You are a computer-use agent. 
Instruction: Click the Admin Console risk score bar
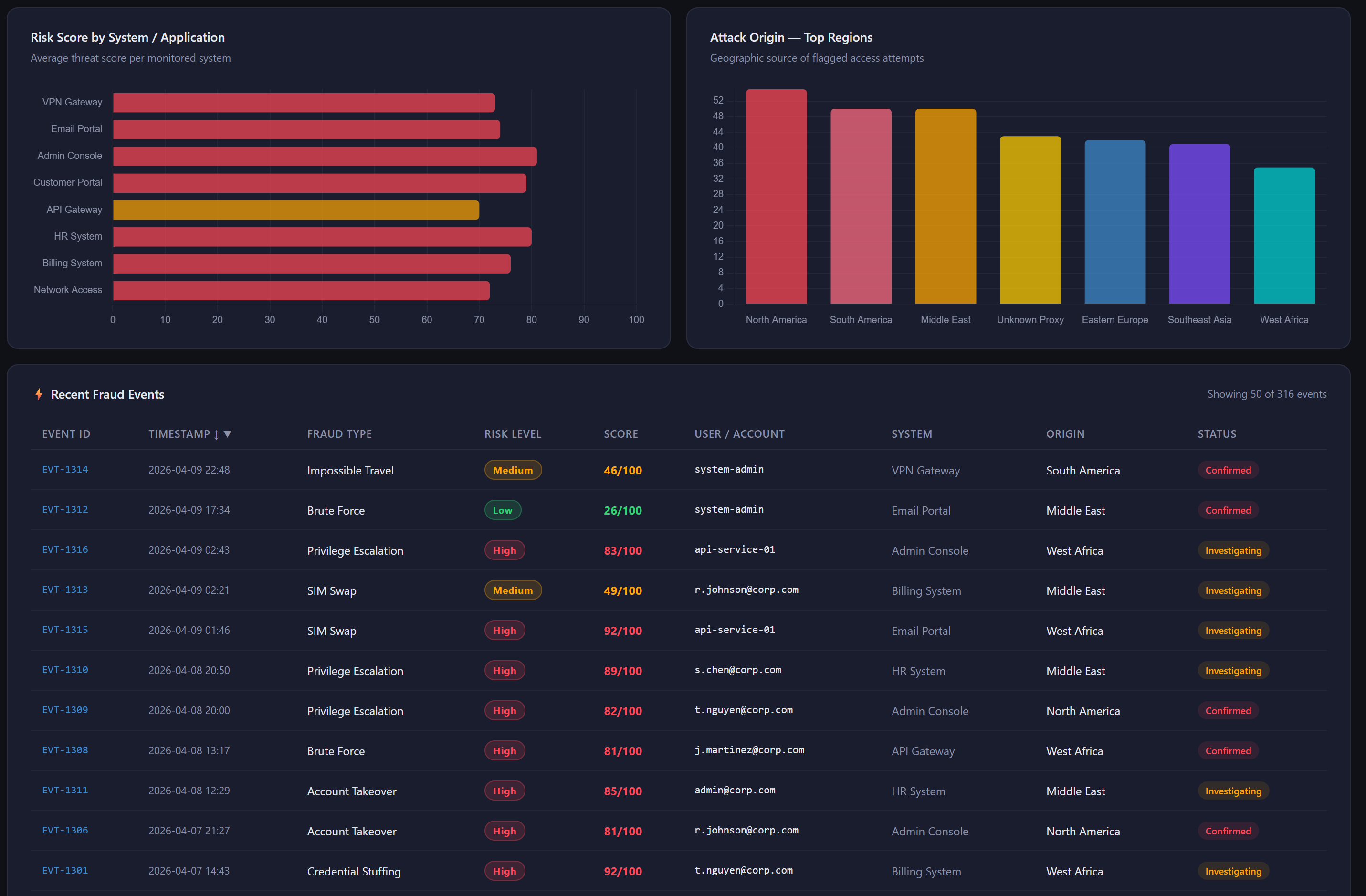pyautogui.click(x=324, y=156)
